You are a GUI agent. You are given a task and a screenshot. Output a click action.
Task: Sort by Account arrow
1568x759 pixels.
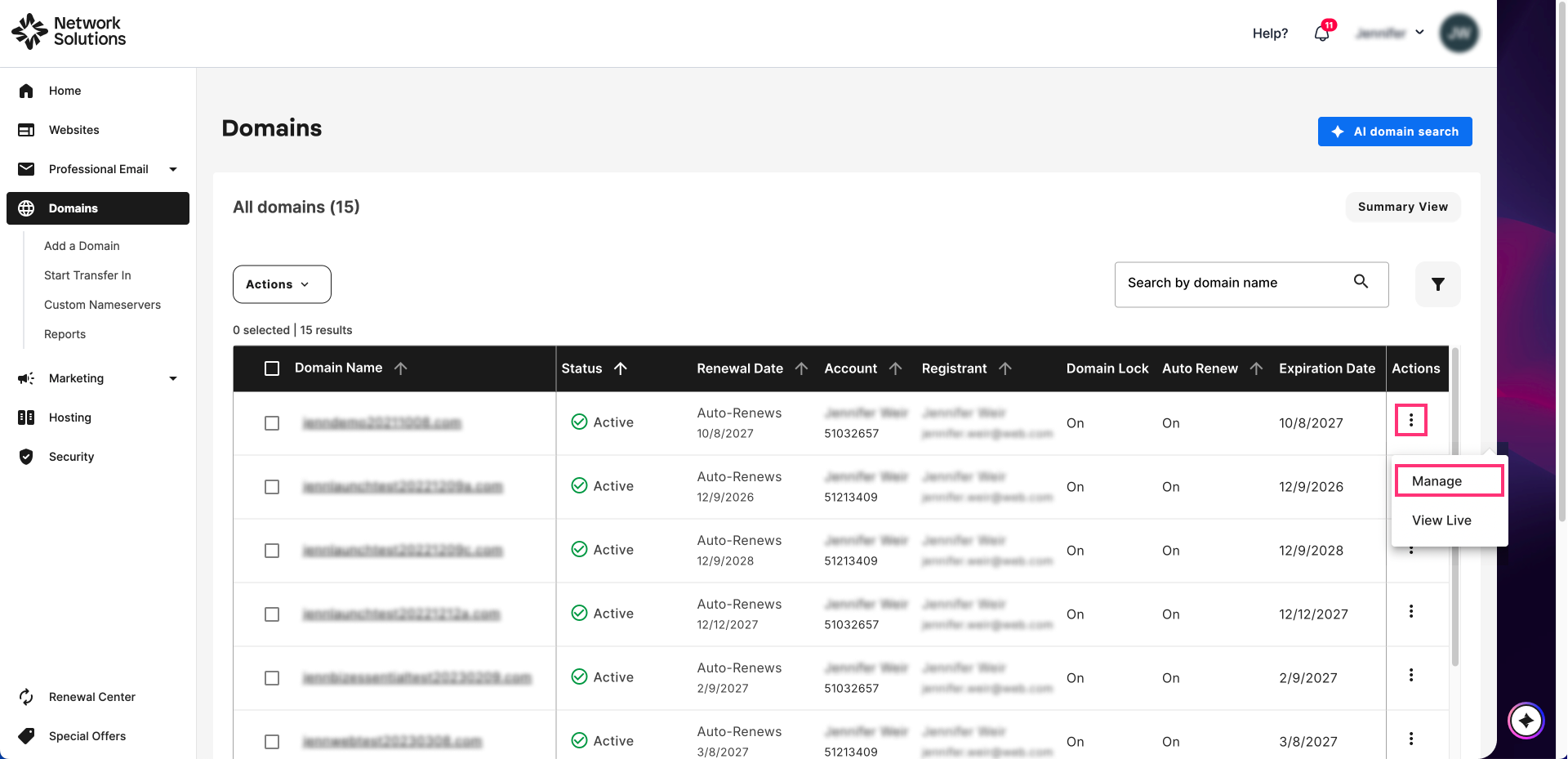click(895, 368)
